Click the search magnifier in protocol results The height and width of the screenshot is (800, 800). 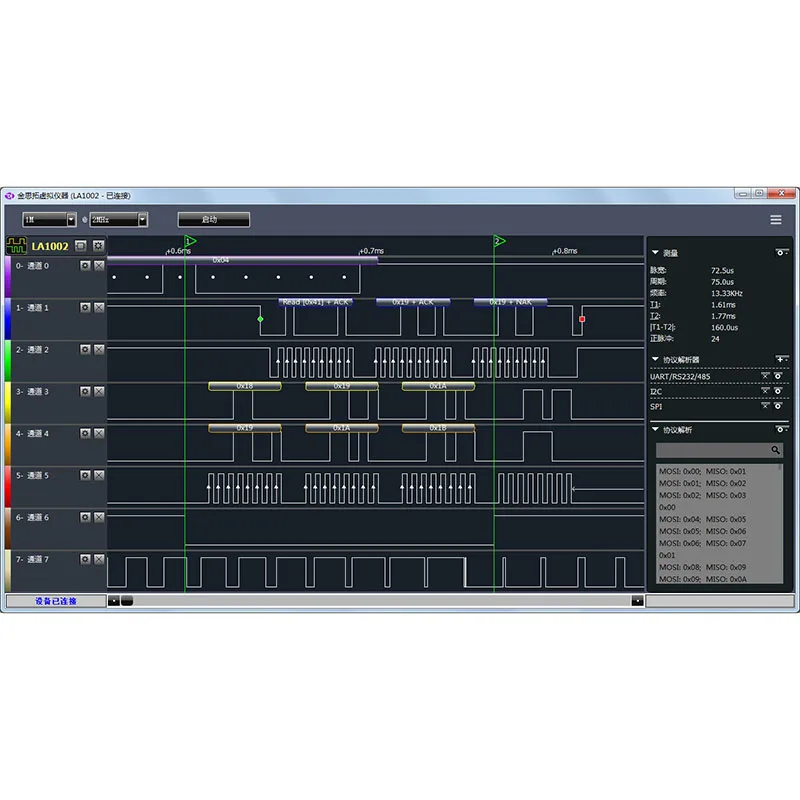point(775,449)
